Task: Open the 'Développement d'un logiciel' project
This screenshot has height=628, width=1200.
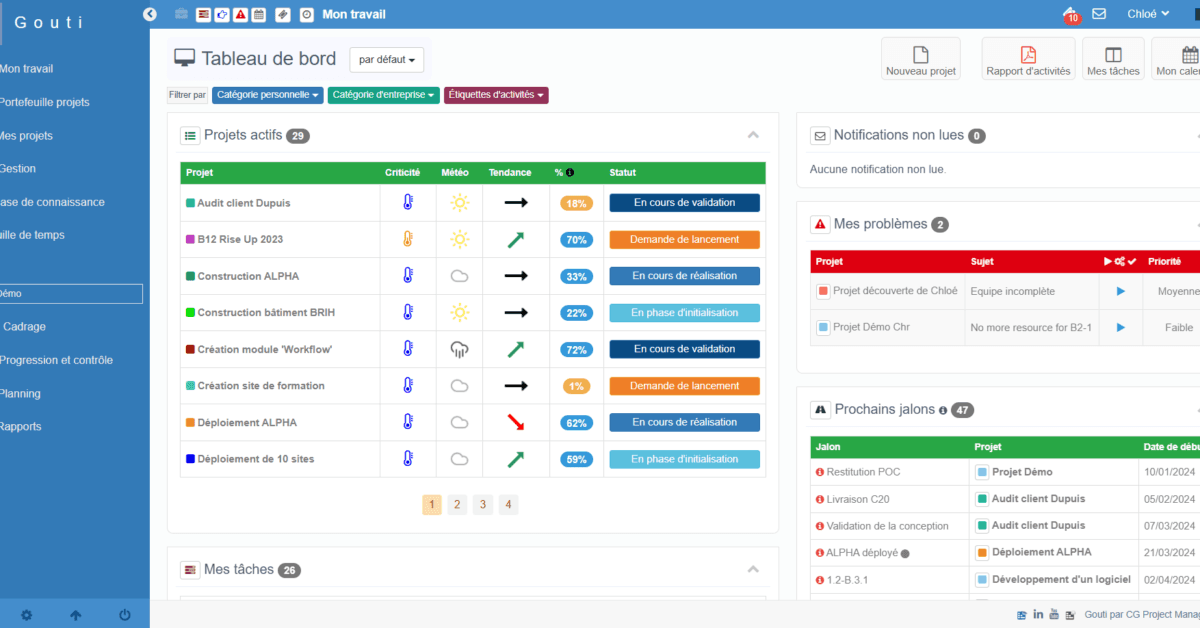Action: [1061, 578]
